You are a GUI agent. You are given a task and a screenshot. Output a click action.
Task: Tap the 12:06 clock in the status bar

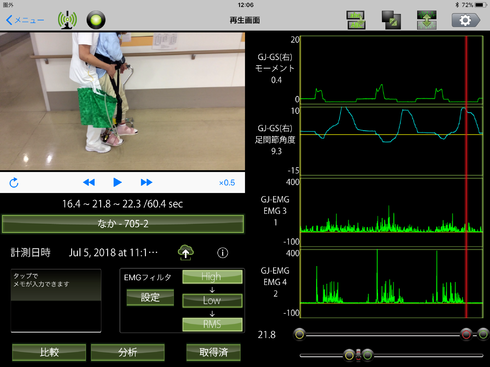[x=246, y=5]
